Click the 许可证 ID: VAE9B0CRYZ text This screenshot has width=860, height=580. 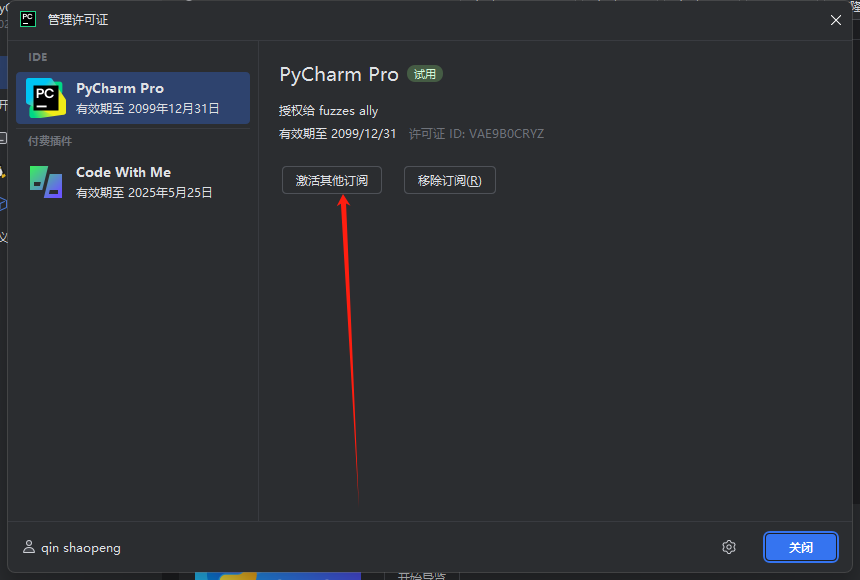(477, 134)
